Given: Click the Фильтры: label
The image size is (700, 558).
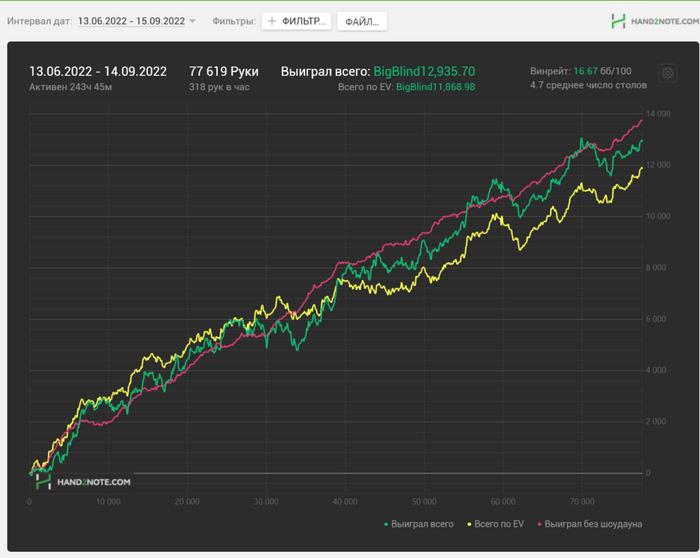Looking at the screenshot, I should tap(234, 21).
